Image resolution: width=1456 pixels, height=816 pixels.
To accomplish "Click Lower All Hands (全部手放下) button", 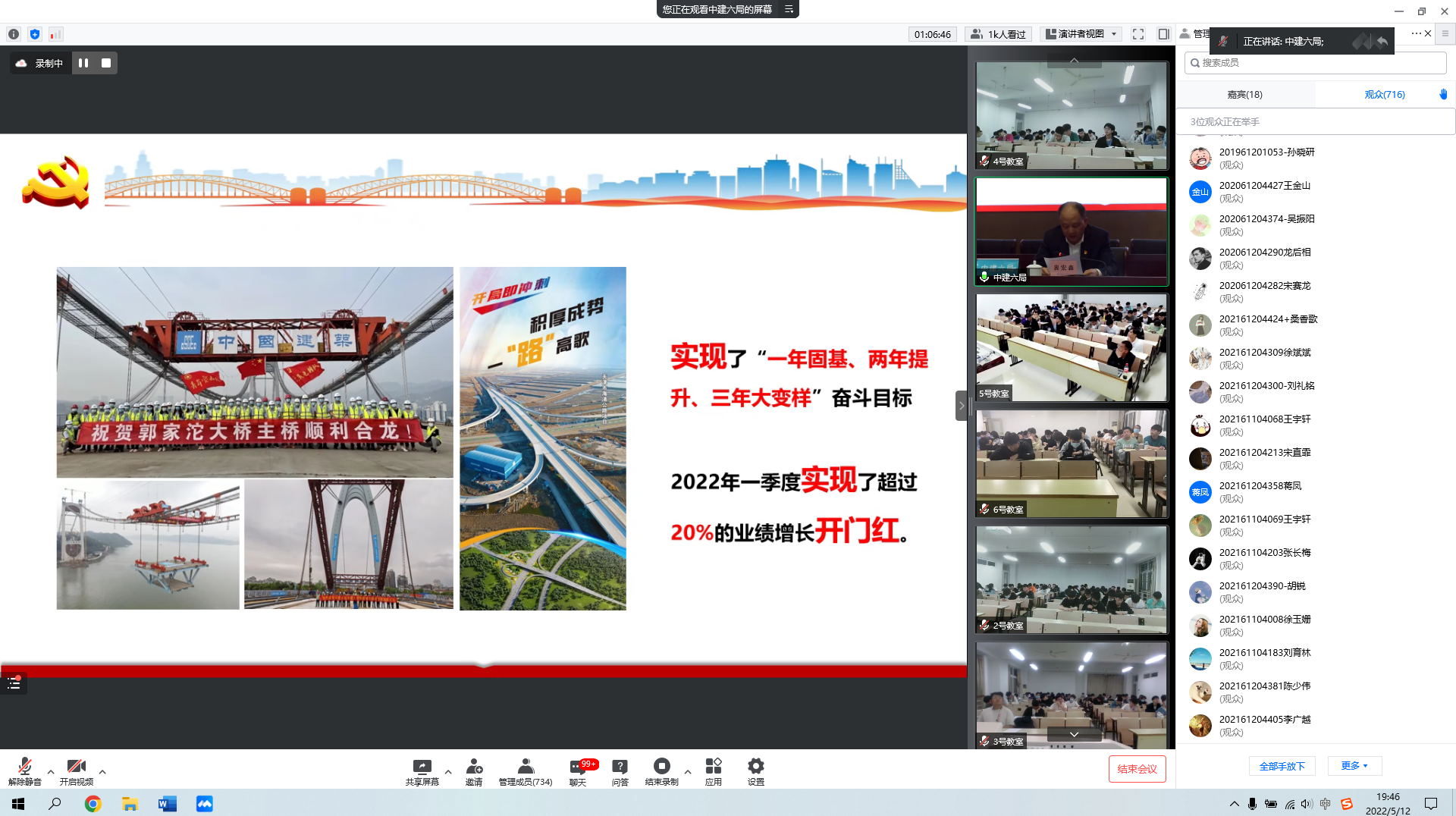I will pyautogui.click(x=1282, y=766).
